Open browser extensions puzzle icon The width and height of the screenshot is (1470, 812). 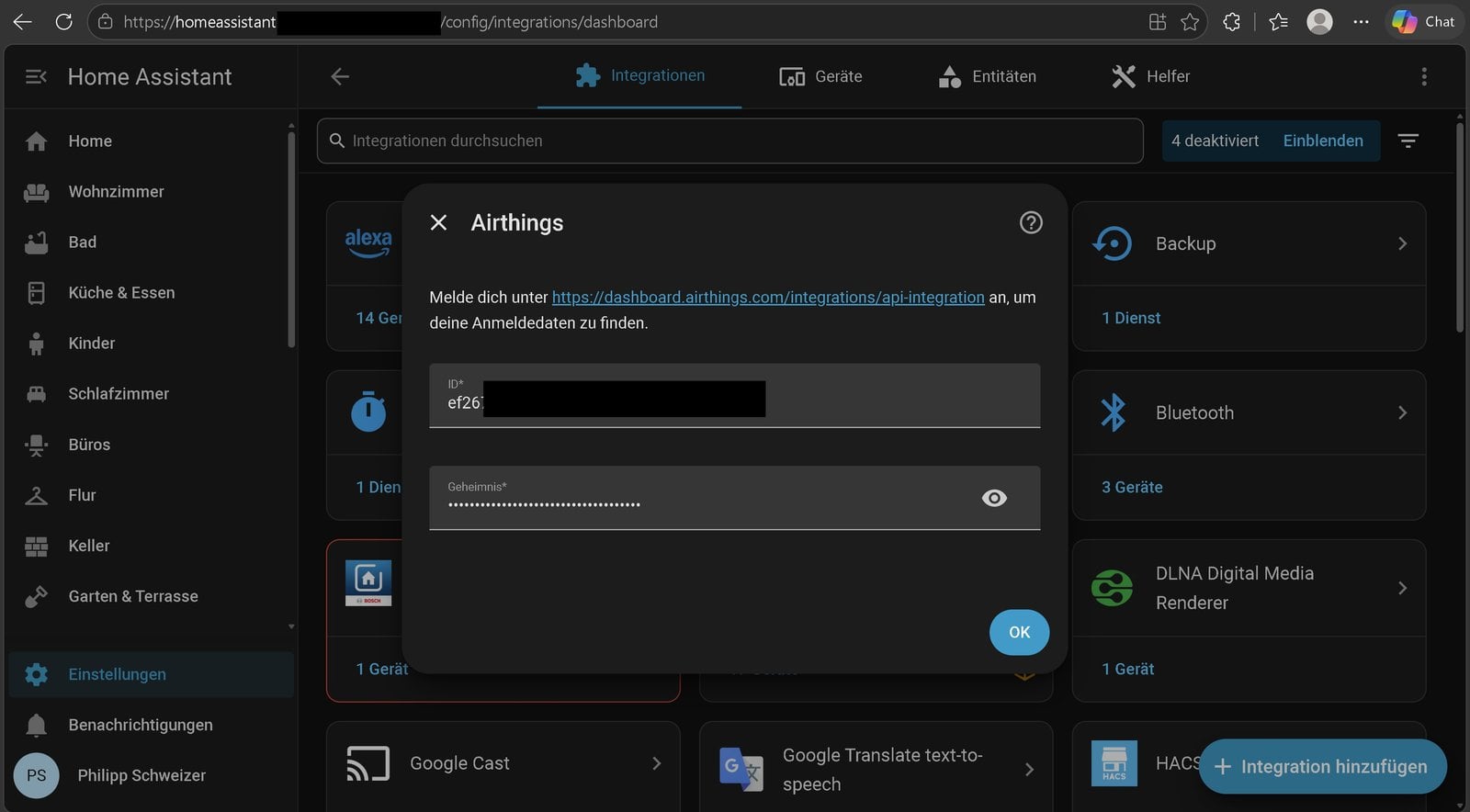[1232, 22]
